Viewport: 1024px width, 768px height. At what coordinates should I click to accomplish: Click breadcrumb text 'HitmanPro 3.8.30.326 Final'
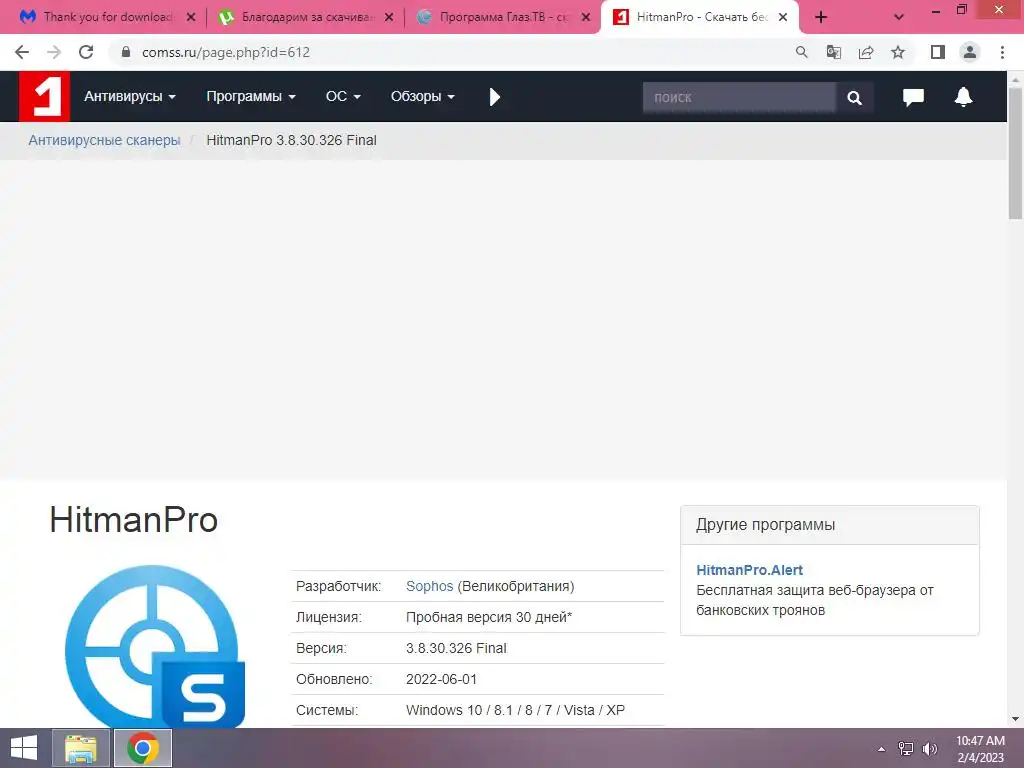[291, 140]
